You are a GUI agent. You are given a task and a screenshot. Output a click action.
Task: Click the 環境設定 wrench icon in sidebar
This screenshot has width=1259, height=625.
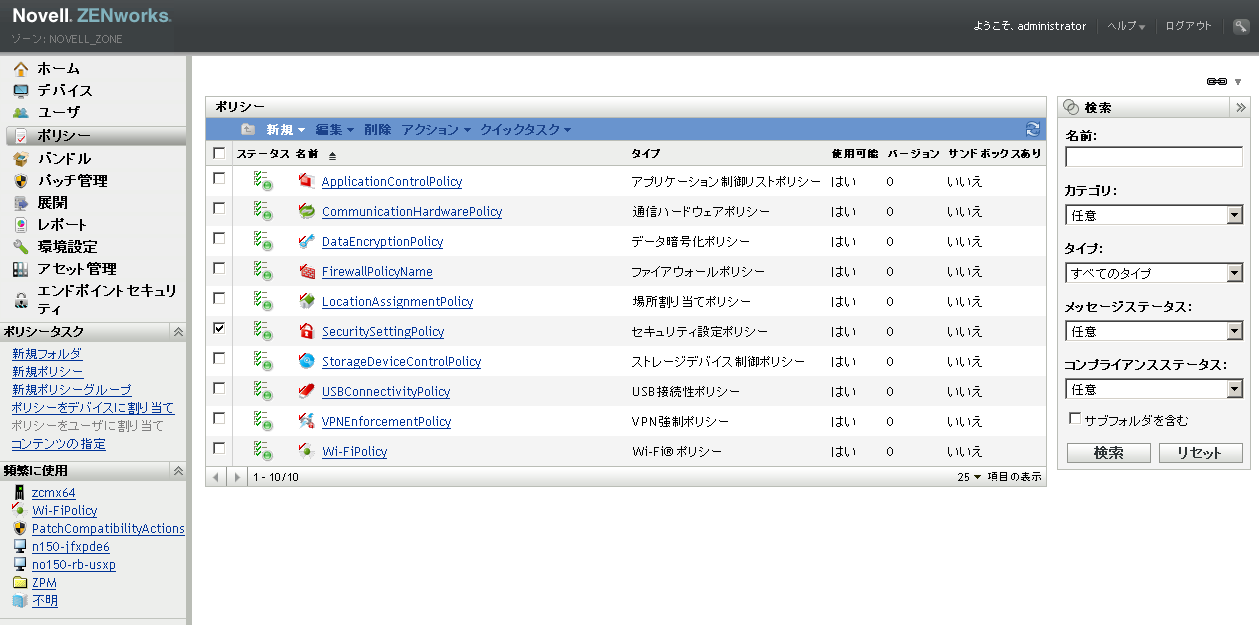(x=21, y=247)
